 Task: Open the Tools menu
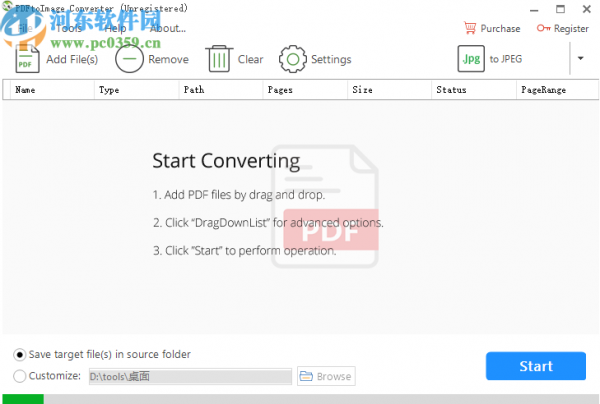pyautogui.click(x=68, y=28)
